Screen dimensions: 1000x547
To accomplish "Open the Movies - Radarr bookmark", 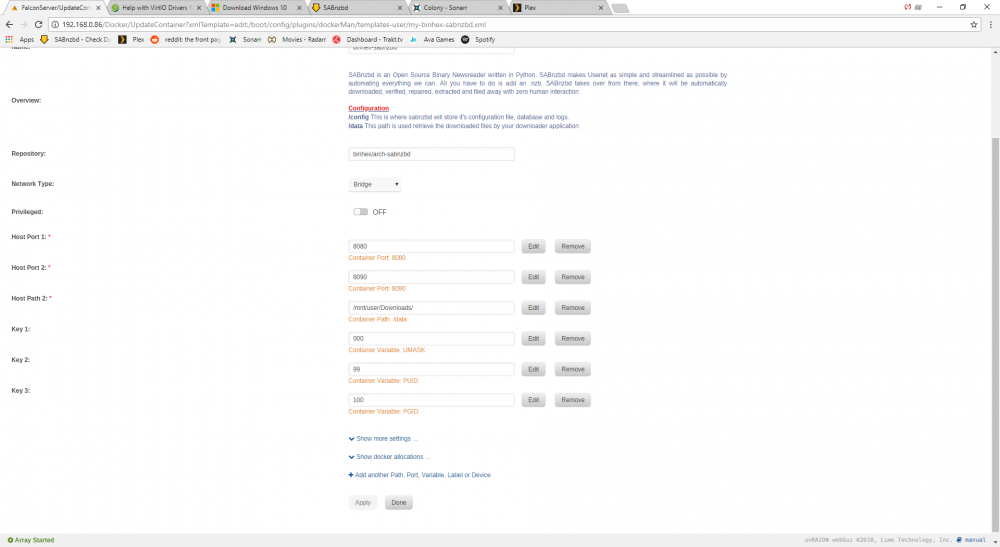I will tap(297, 40).
